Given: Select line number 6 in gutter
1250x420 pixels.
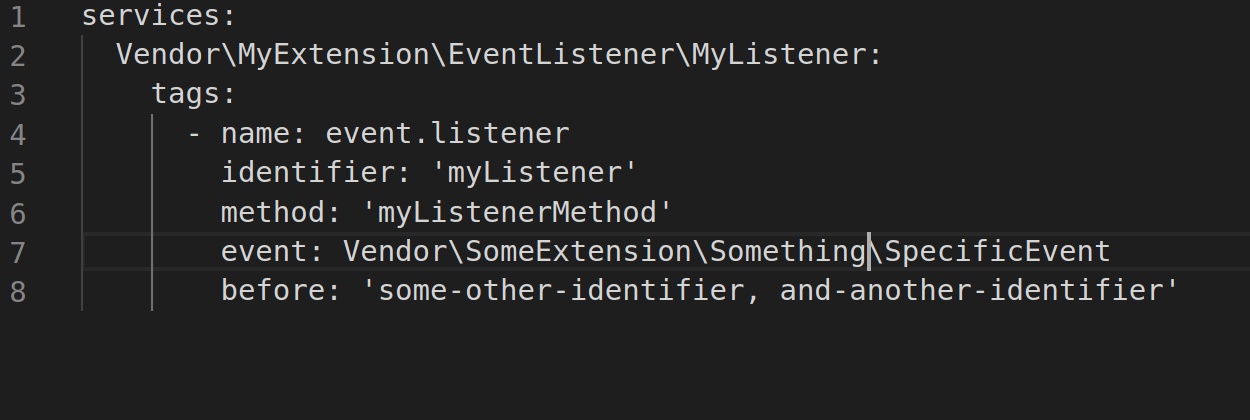Looking at the screenshot, I should (17, 212).
